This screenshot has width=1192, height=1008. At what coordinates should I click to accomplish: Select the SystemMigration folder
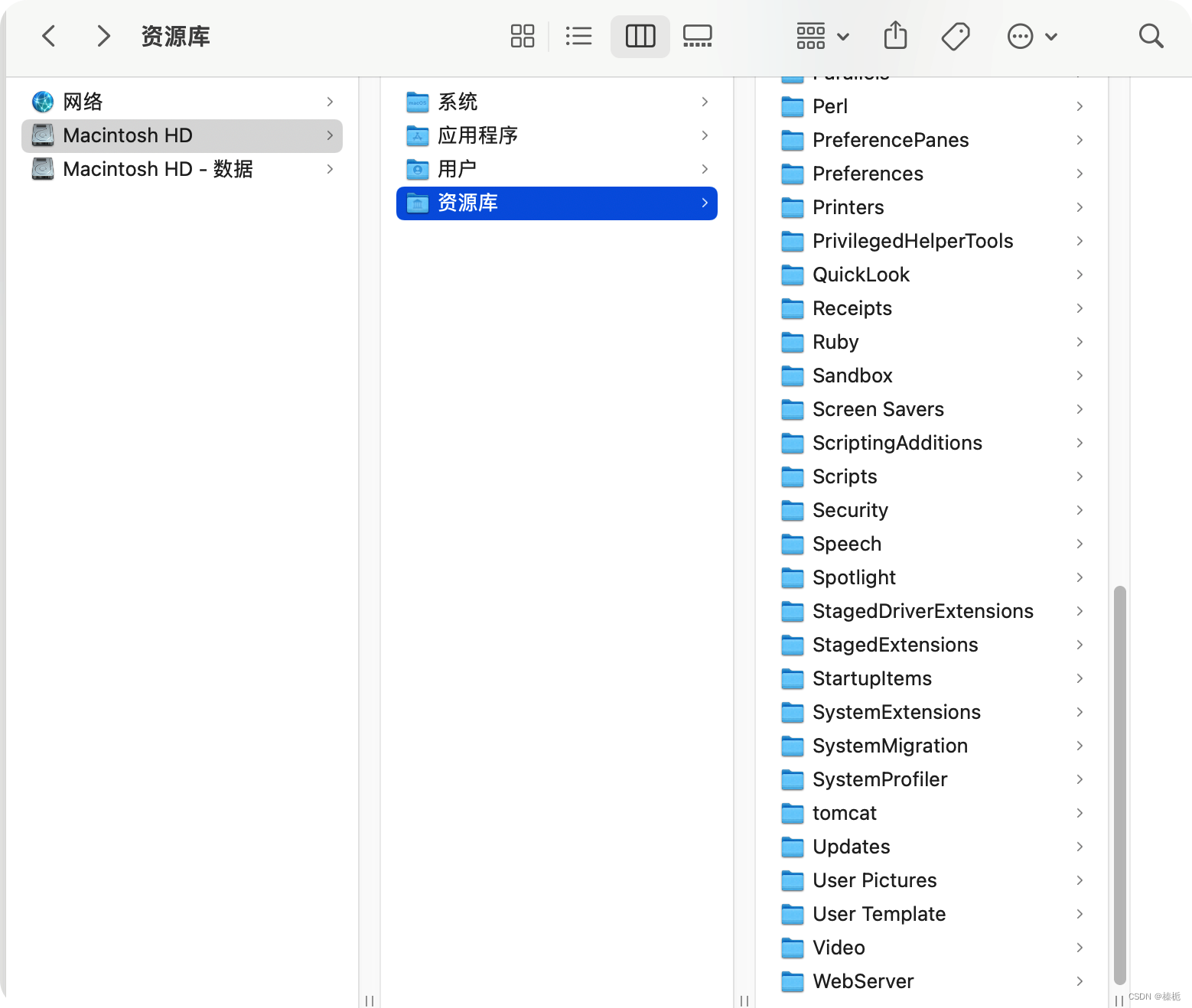(932, 746)
